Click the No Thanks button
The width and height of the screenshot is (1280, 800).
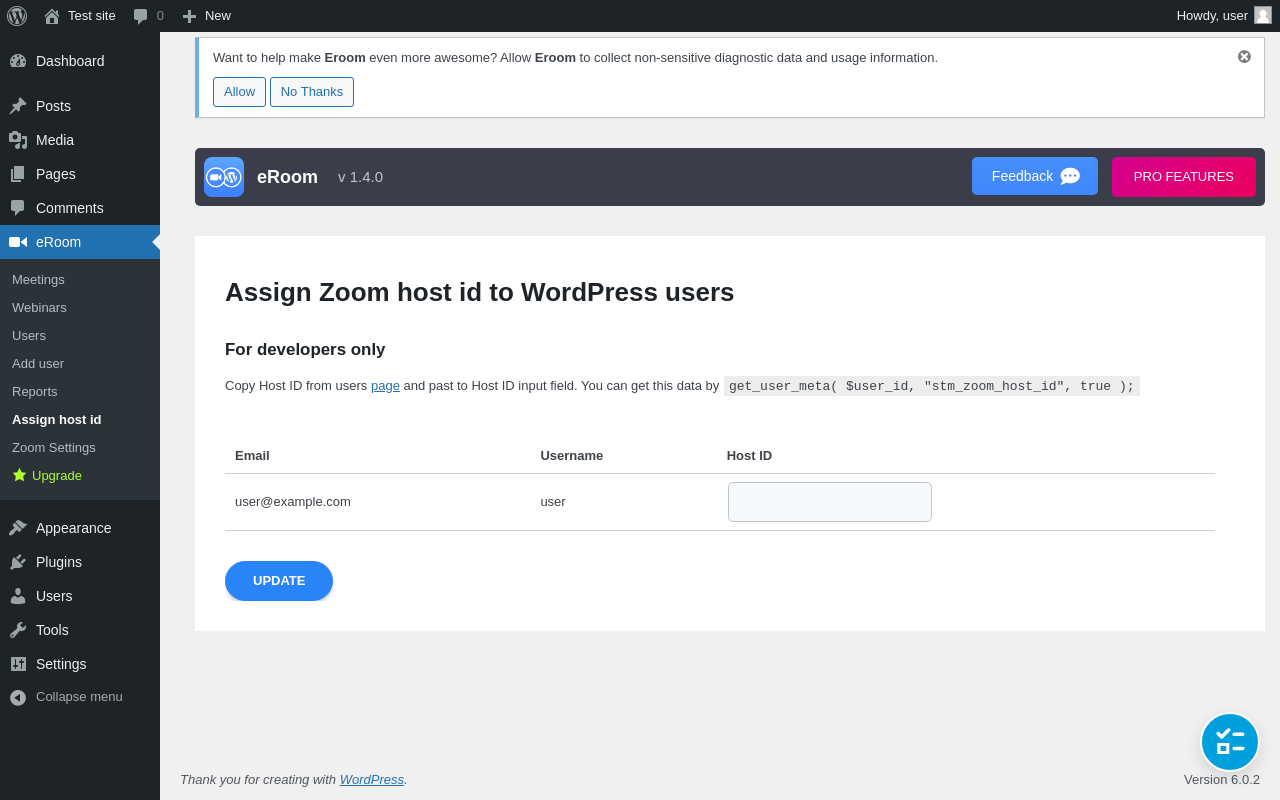pyautogui.click(x=312, y=92)
